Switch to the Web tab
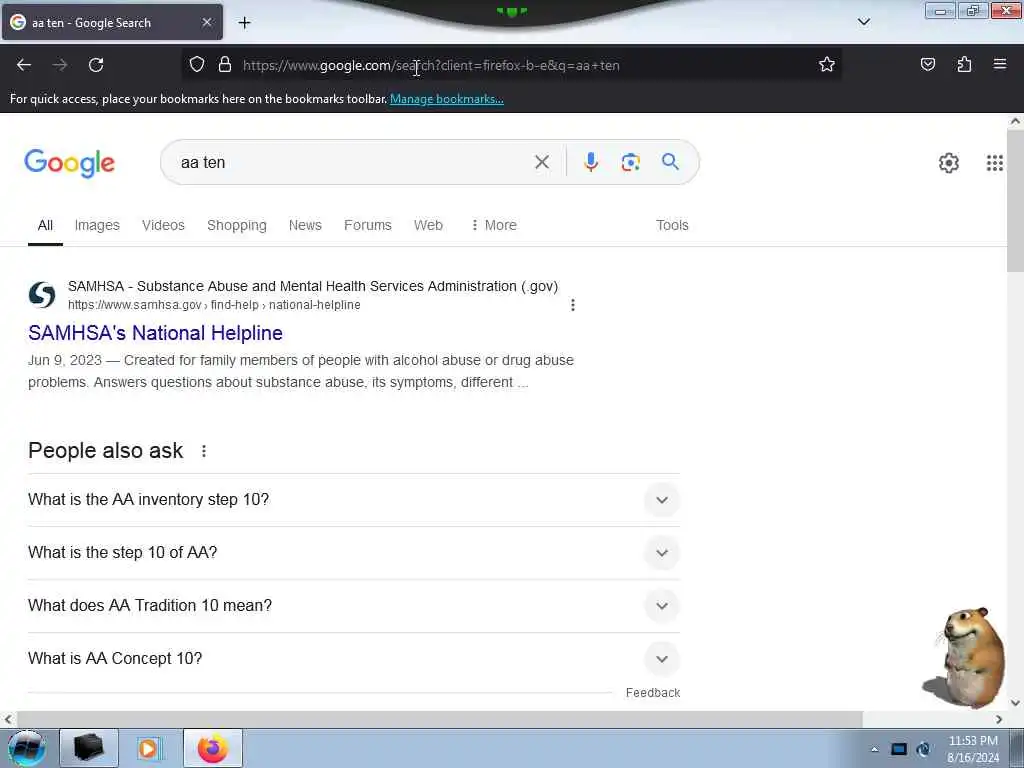1024x768 pixels. 428,225
